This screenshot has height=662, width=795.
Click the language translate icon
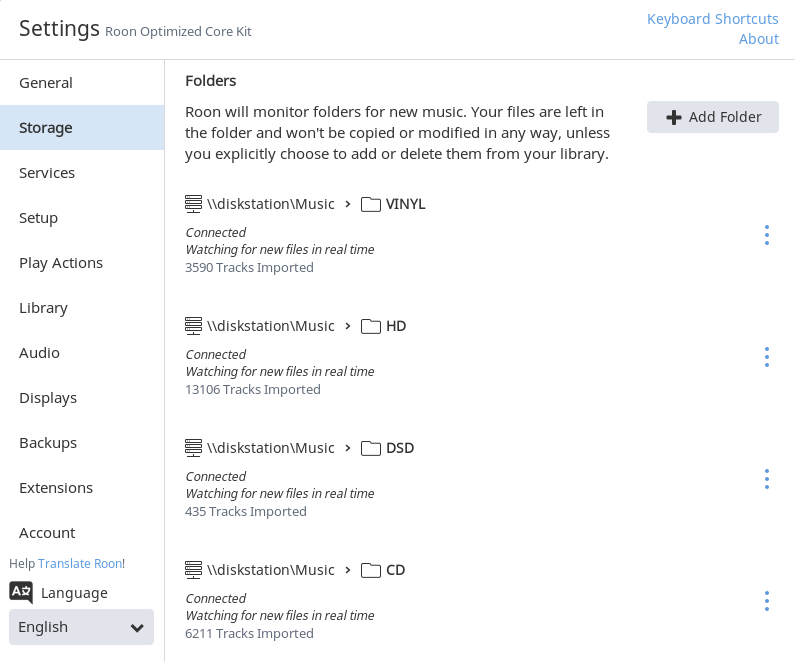(21, 592)
